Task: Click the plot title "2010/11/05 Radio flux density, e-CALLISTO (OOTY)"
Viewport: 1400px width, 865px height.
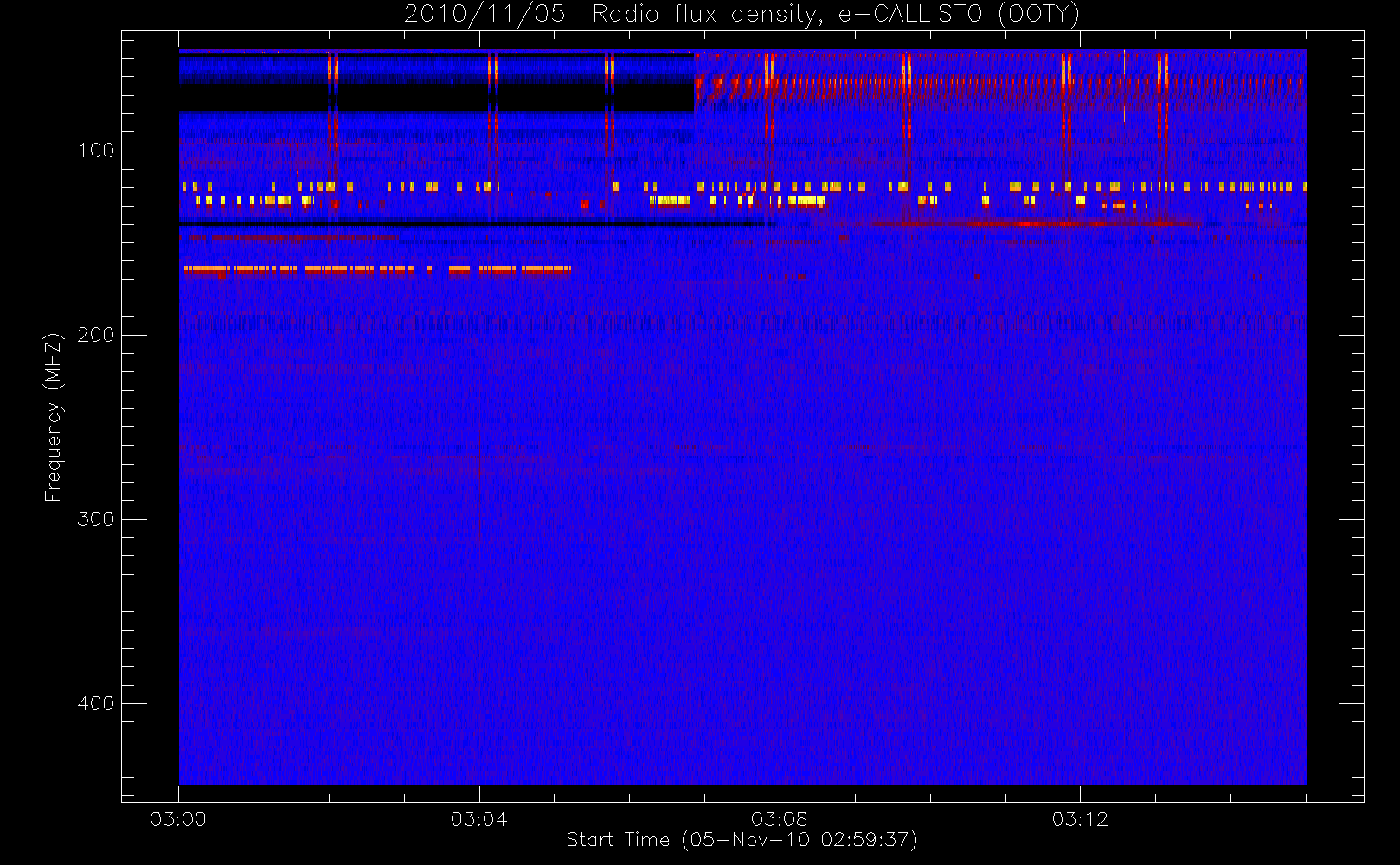Action: coord(742,15)
